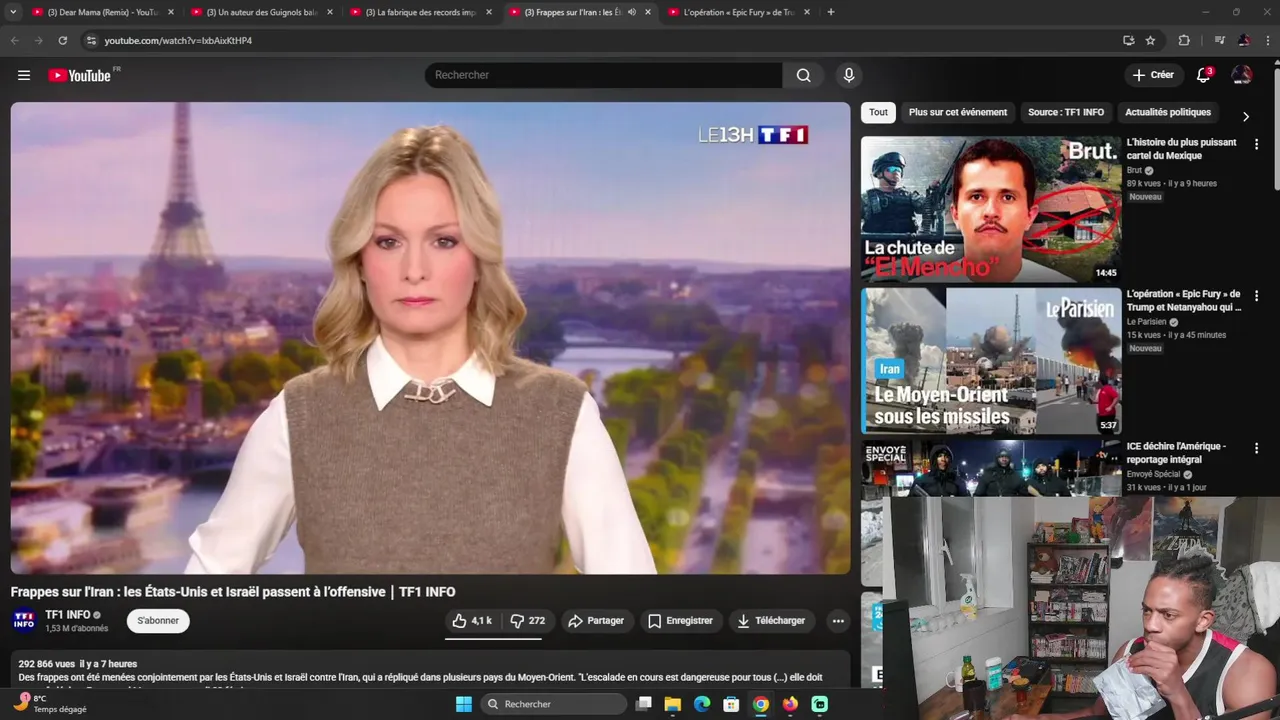Bookmark this page with the star

point(1150,41)
